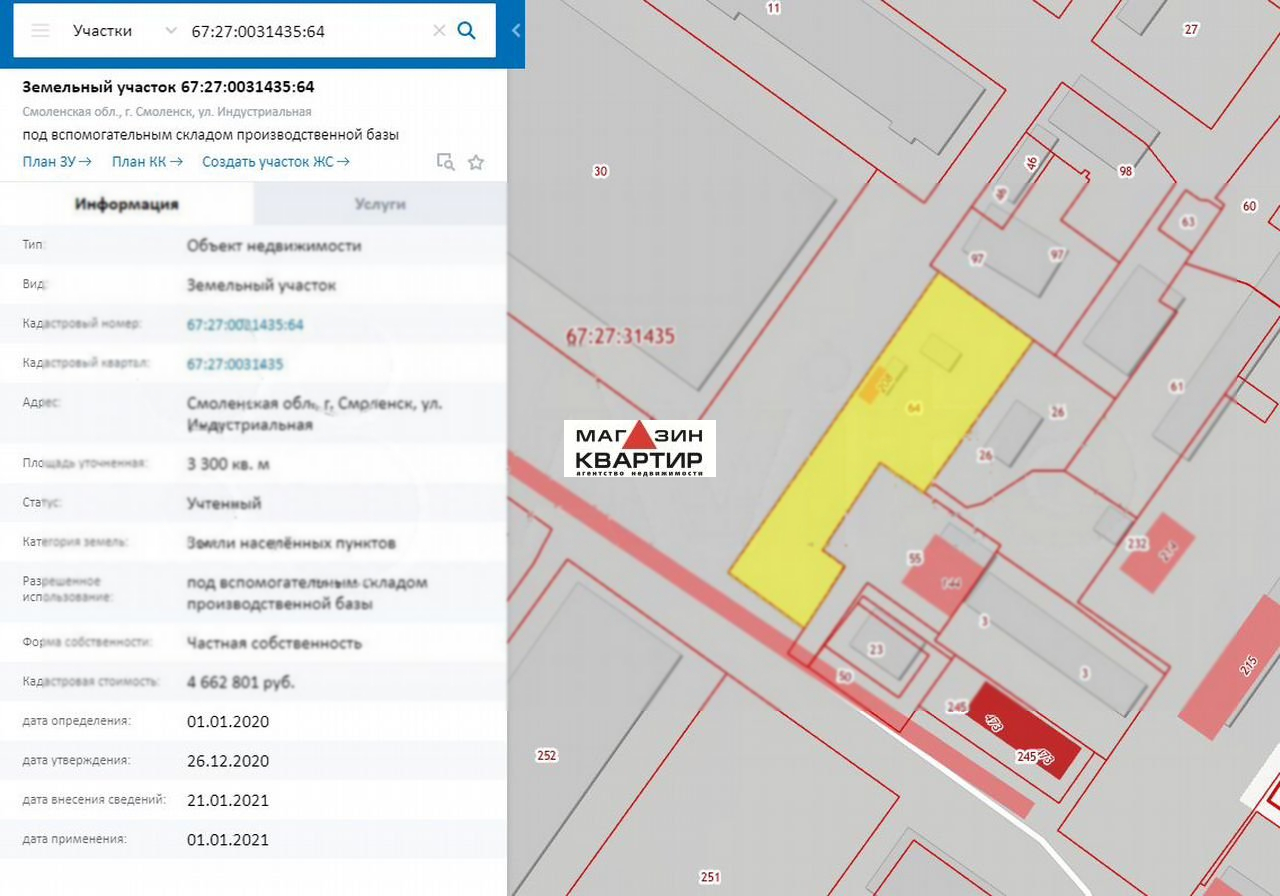Open the План КК link
This screenshot has width=1280, height=896.
pyautogui.click(x=147, y=161)
